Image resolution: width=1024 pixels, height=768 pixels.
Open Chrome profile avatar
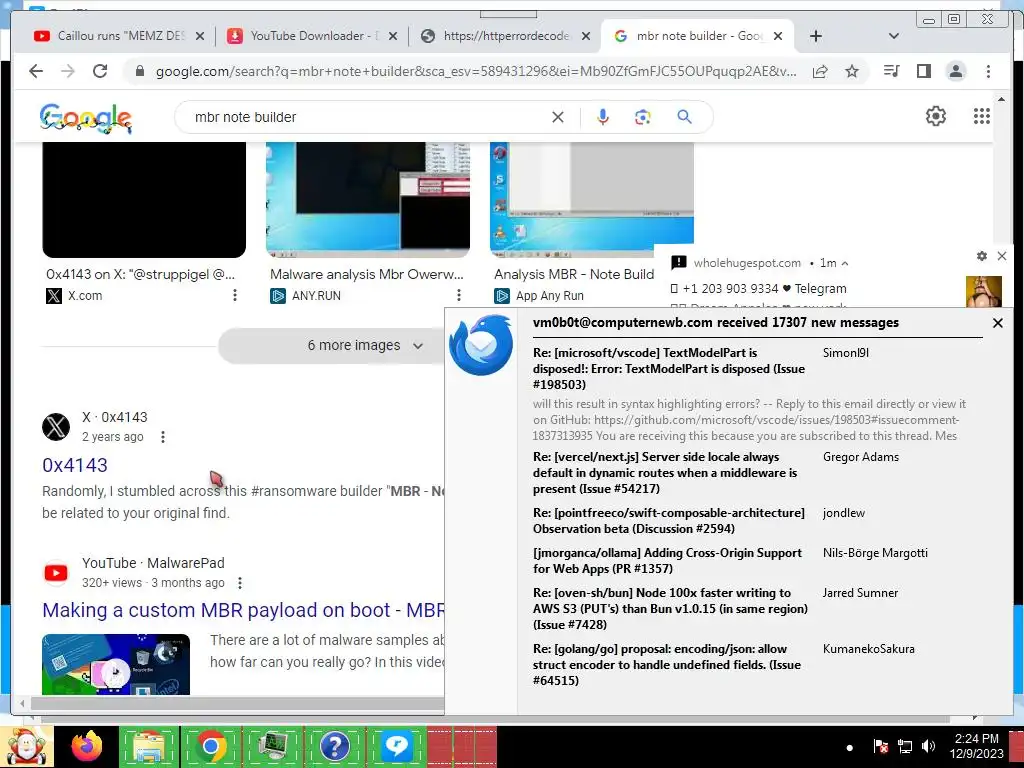(x=955, y=71)
